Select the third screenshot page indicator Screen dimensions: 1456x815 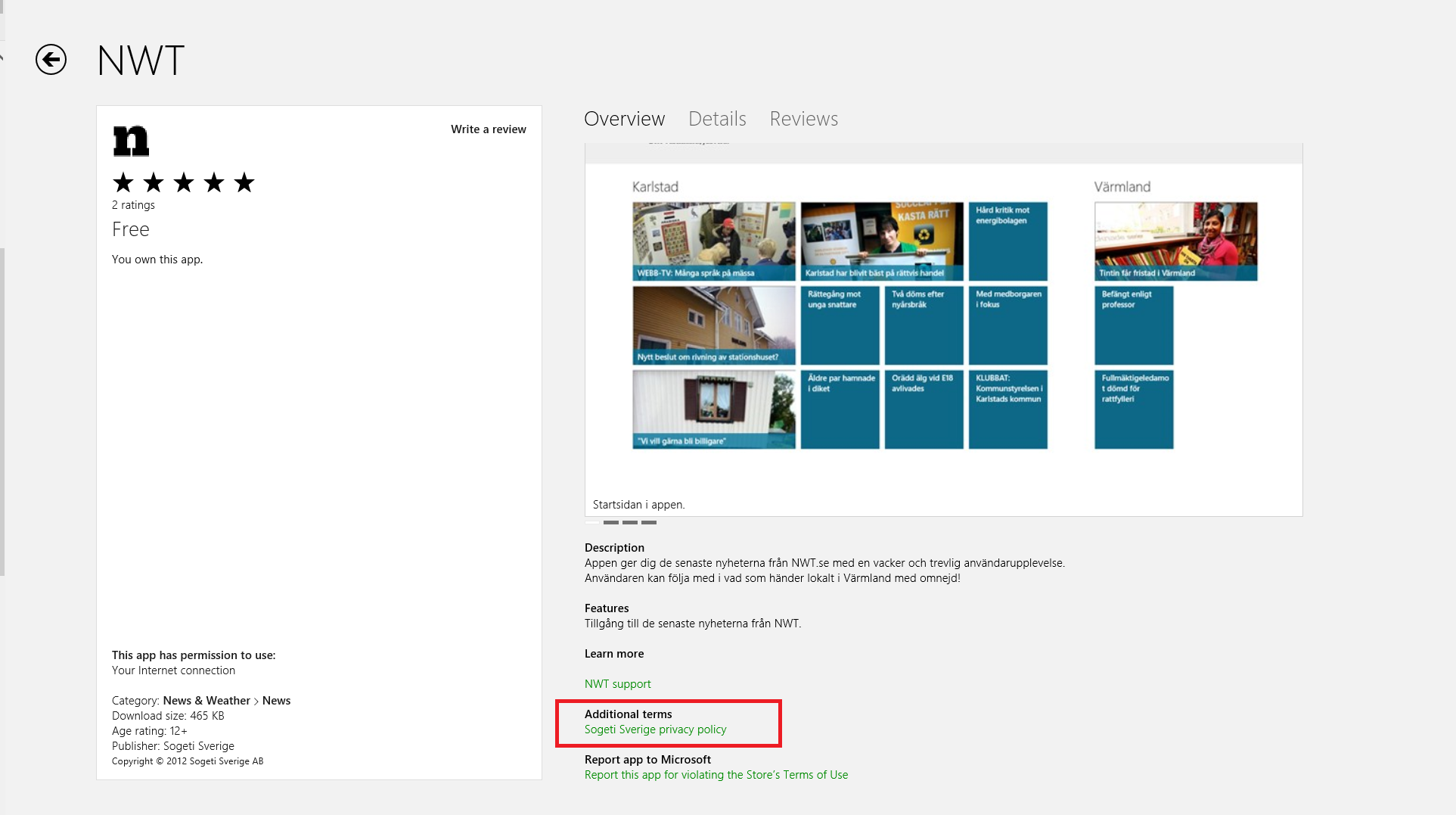(630, 522)
